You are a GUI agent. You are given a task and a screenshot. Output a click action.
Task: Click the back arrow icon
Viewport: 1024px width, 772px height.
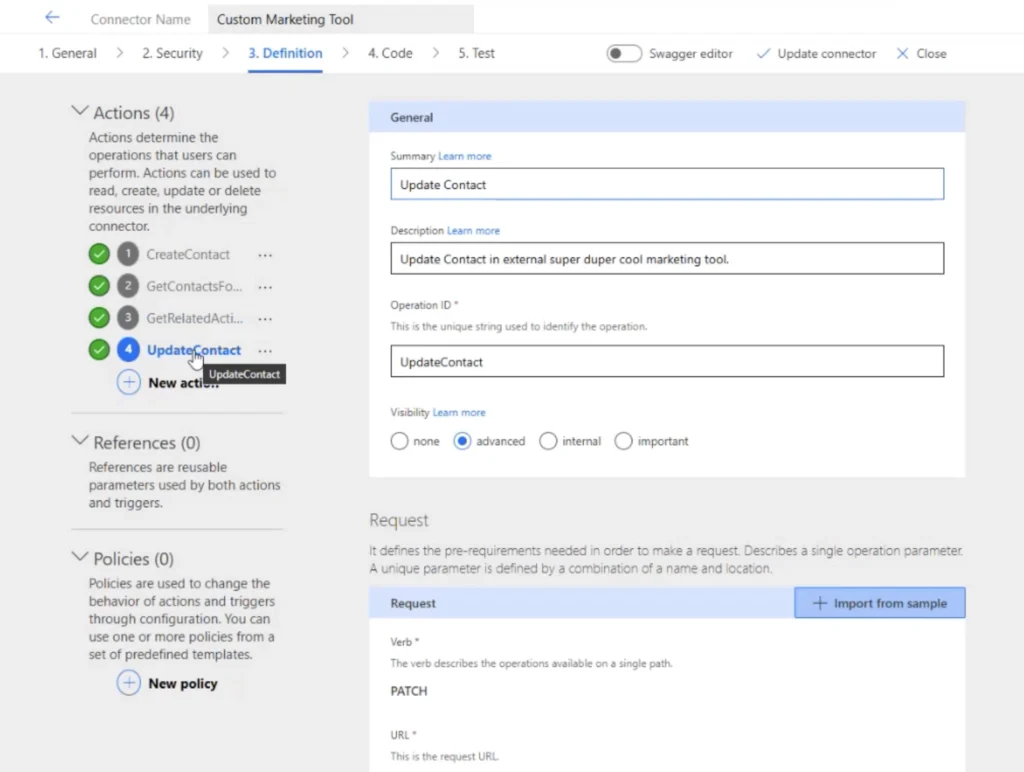(52, 18)
